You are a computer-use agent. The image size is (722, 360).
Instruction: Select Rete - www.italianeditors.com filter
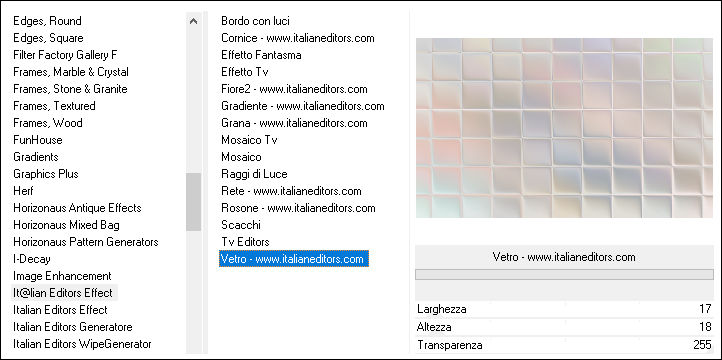pyautogui.click(x=291, y=191)
